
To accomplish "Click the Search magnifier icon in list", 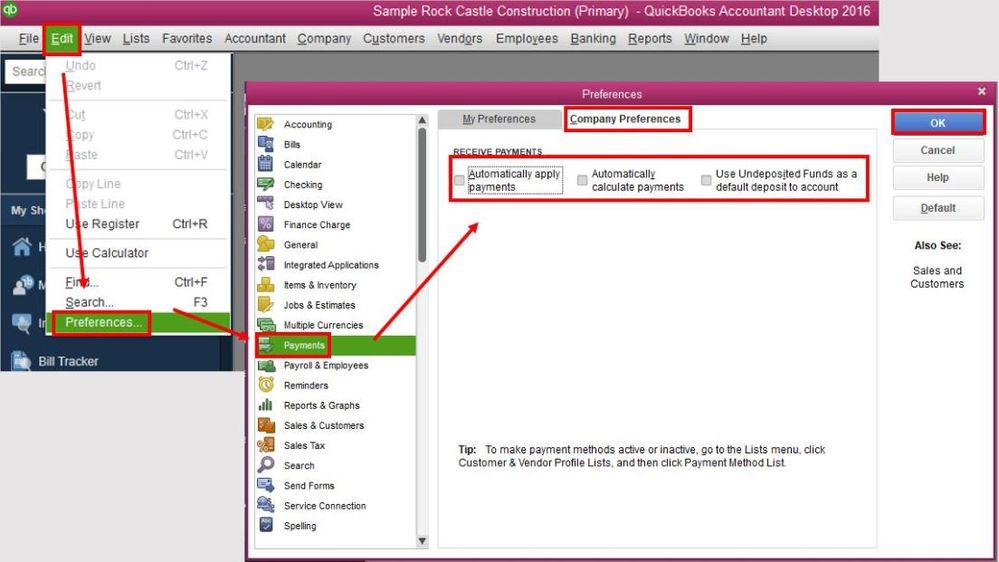I will 266,465.
